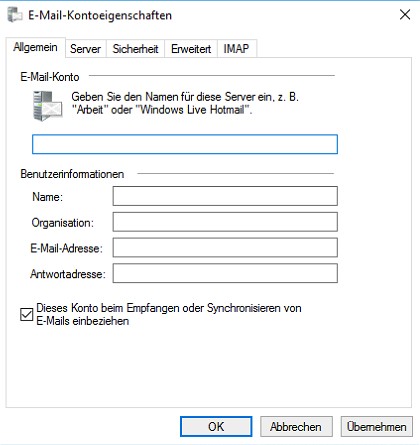
Task: Select the IMAP tab
Action: (236, 49)
